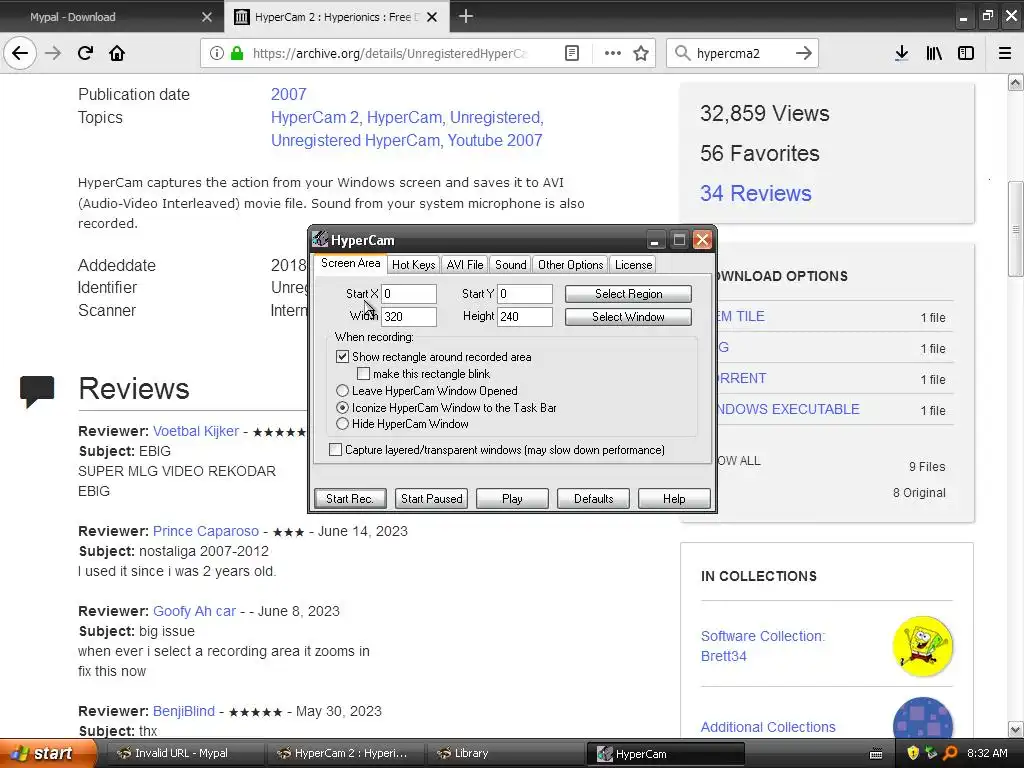This screenshot has height=768, width=1024.
Task: Click Start Rec. button
Action: coord(350,498)
